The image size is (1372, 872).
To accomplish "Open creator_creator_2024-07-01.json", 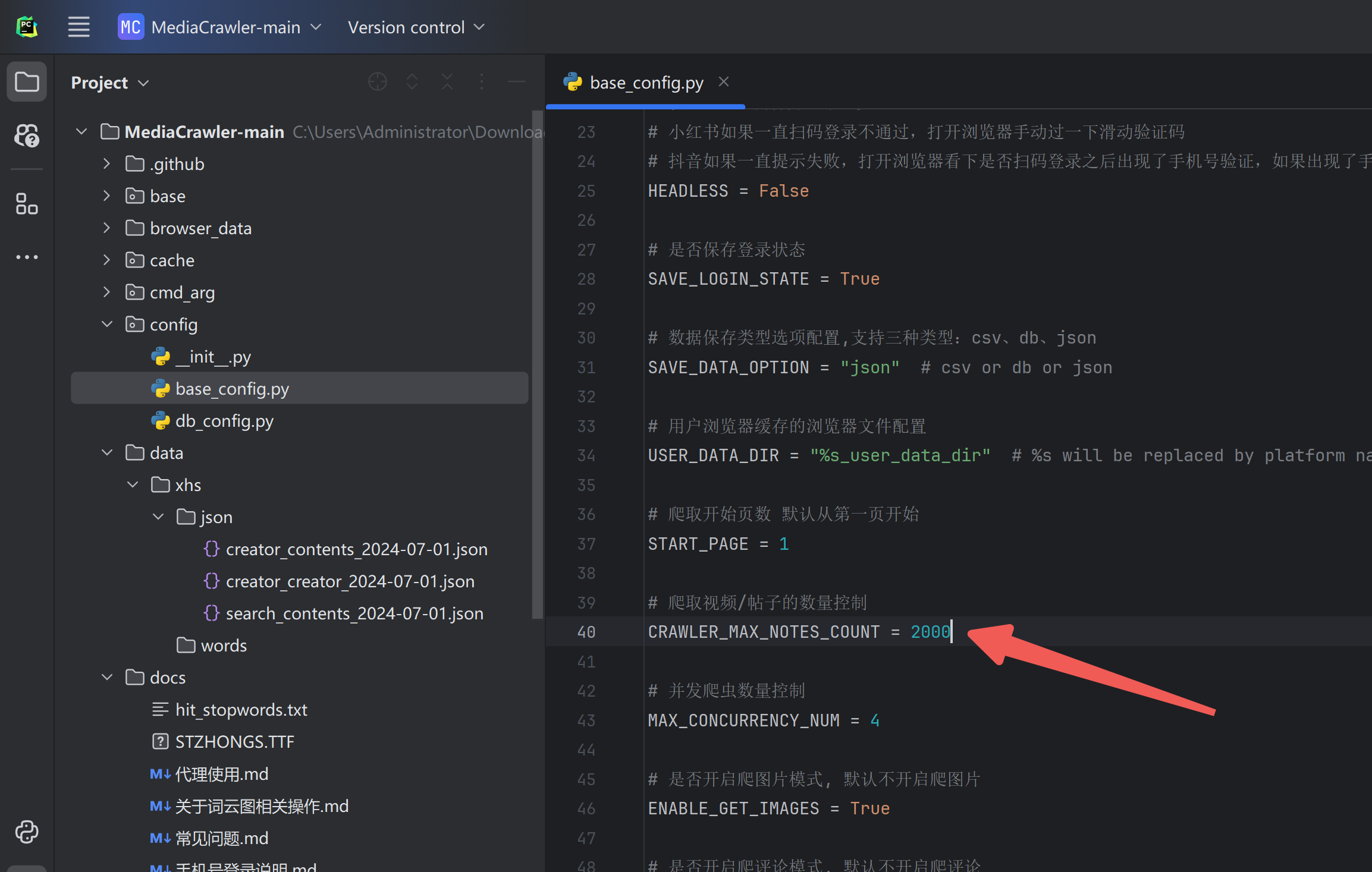I will (338, 581).
